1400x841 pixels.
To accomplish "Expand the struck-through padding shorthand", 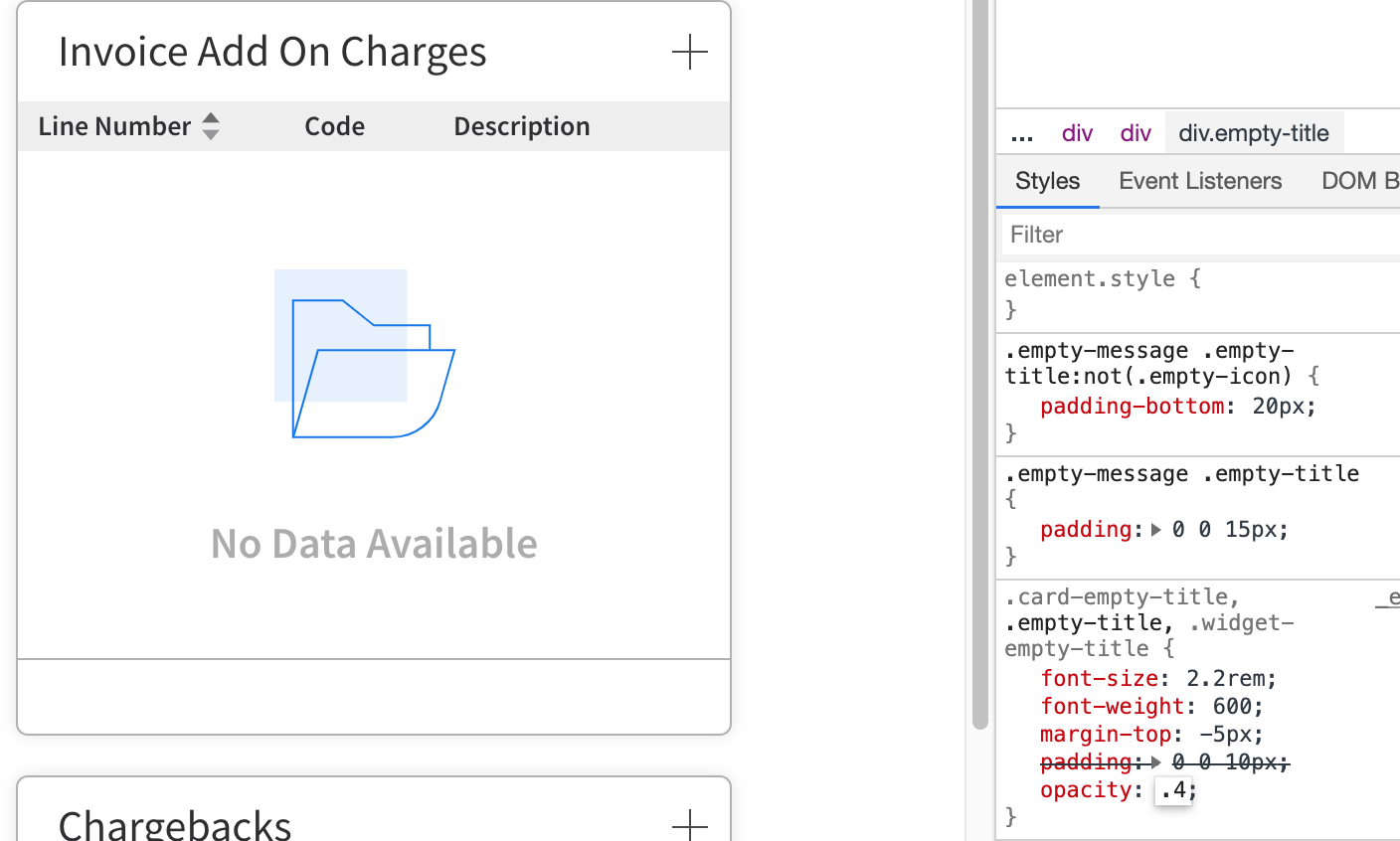I will (1156, 762).
